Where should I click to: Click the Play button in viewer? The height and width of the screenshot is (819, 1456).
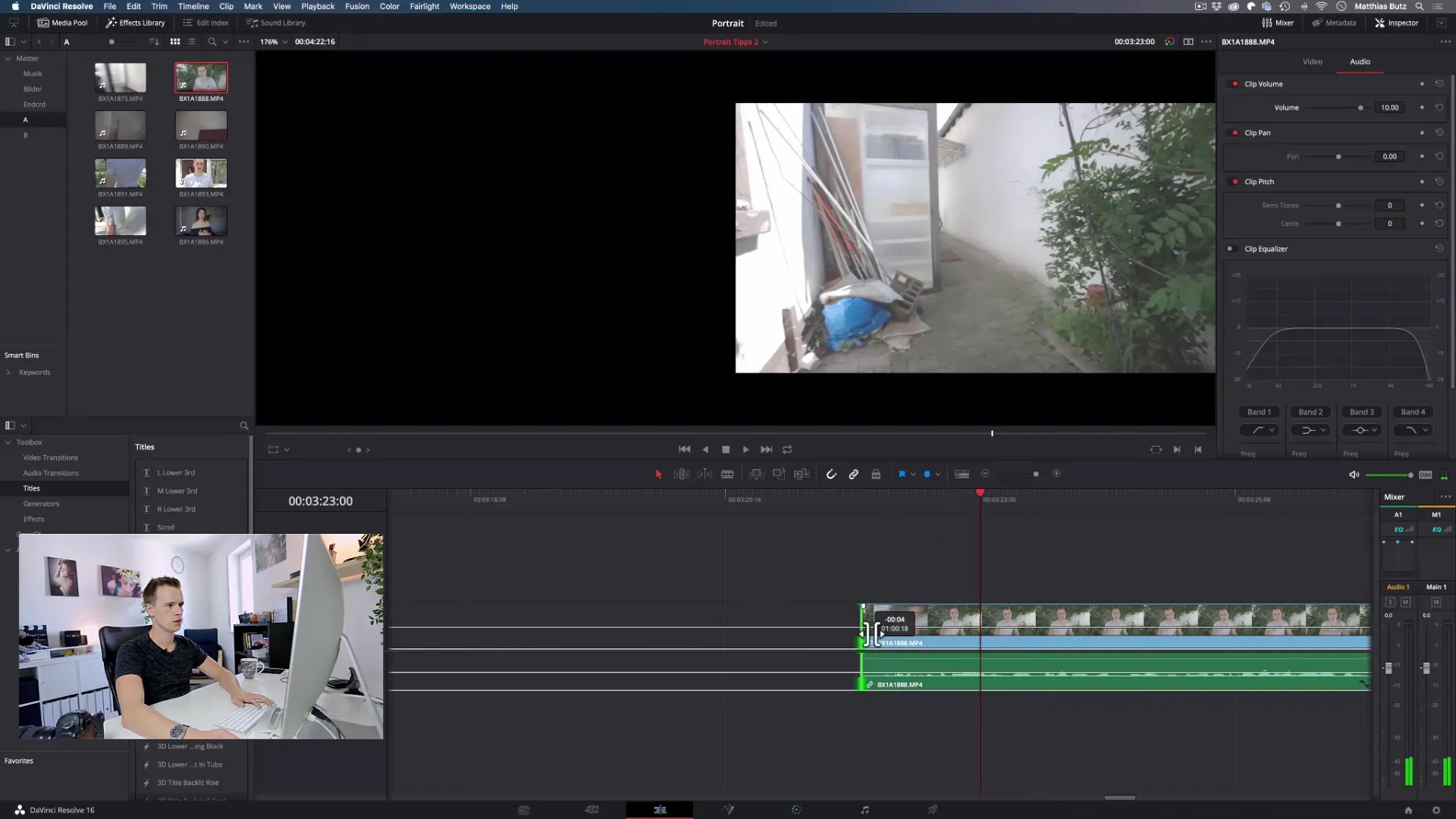[746, 450]
